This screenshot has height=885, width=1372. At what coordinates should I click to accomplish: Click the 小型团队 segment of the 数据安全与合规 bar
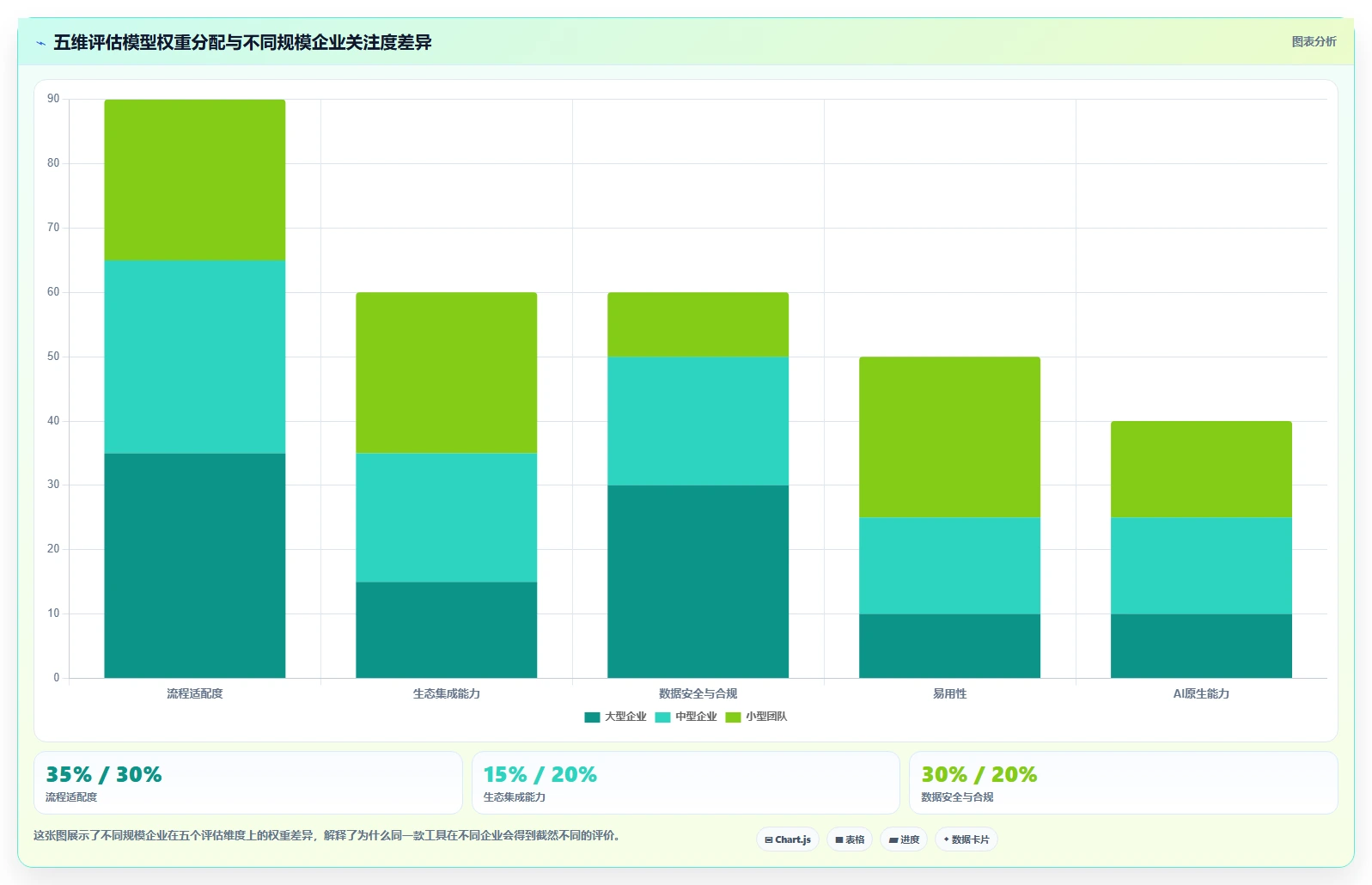698,325
